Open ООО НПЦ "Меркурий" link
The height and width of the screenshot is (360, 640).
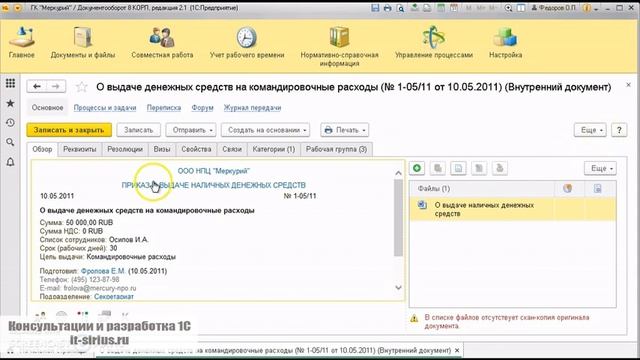point(213,171)
